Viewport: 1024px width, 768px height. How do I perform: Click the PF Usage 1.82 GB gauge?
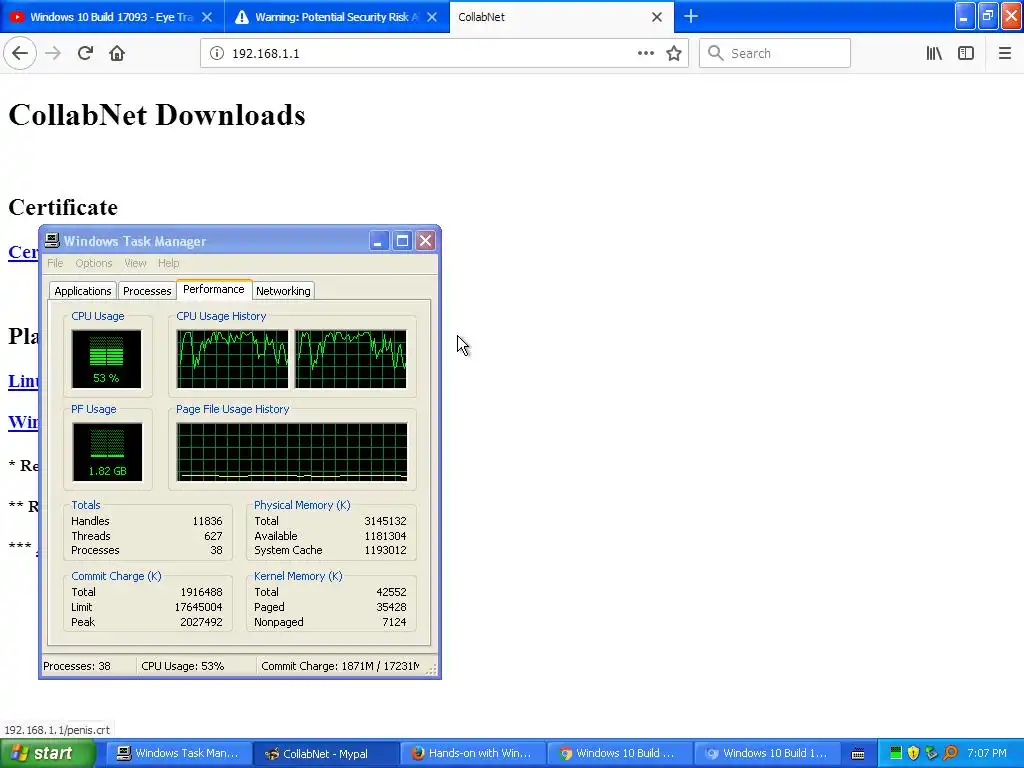(107, 452)
